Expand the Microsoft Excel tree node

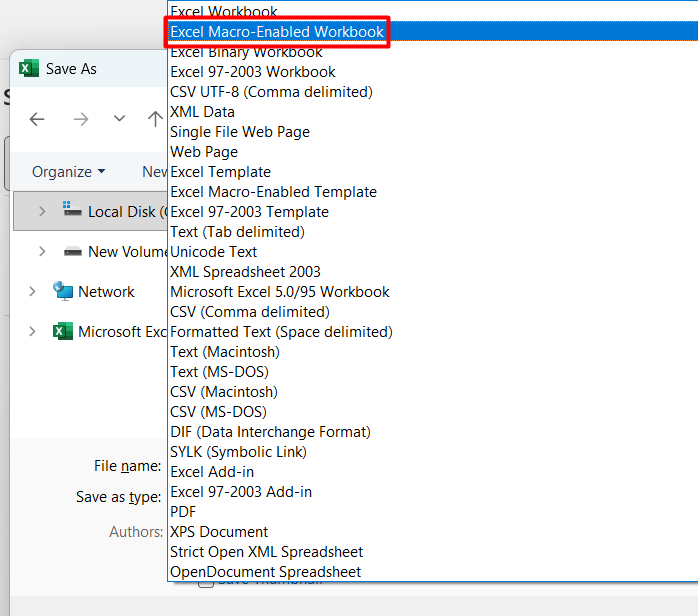32,332
